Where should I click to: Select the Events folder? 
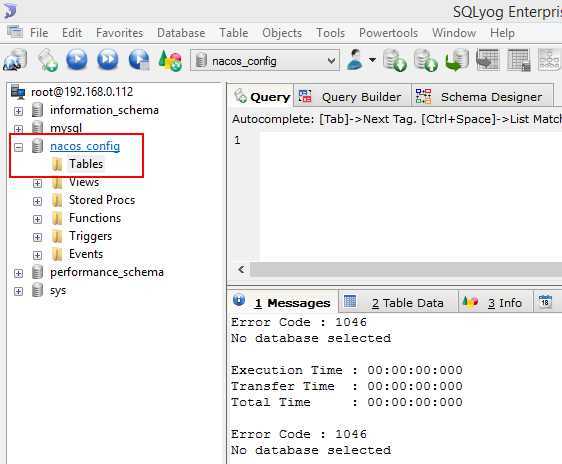coord(86,254)
